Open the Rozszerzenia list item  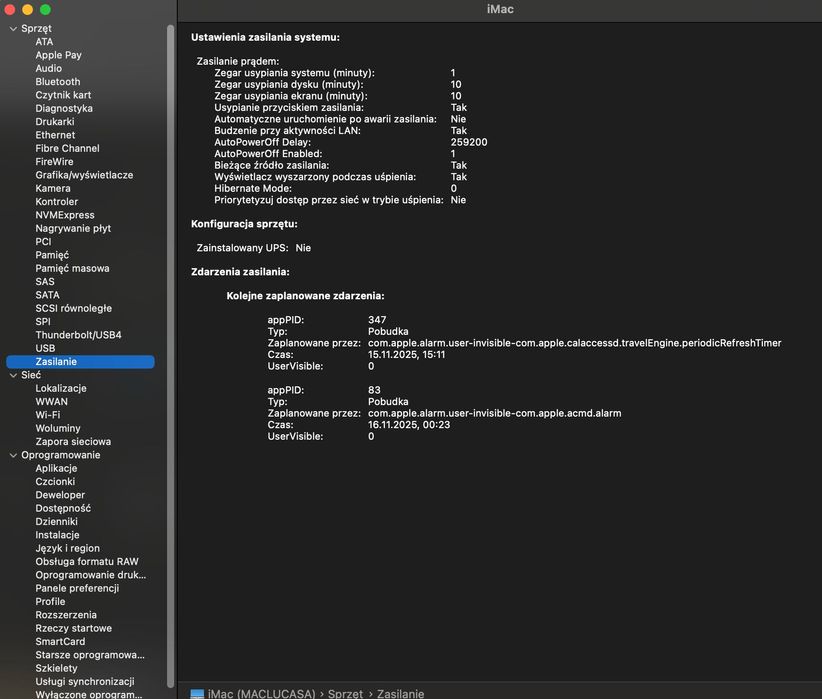66,615
